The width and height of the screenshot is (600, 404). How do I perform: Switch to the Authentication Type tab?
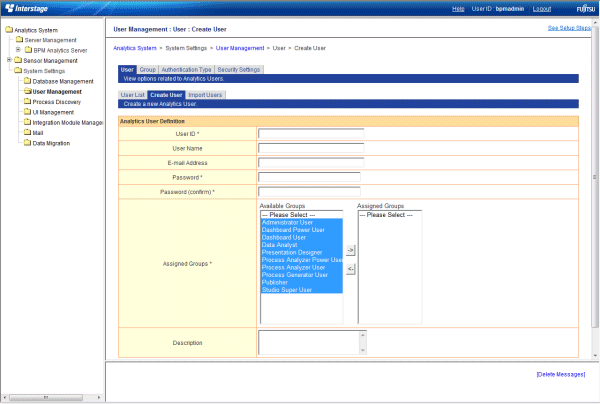186,69
